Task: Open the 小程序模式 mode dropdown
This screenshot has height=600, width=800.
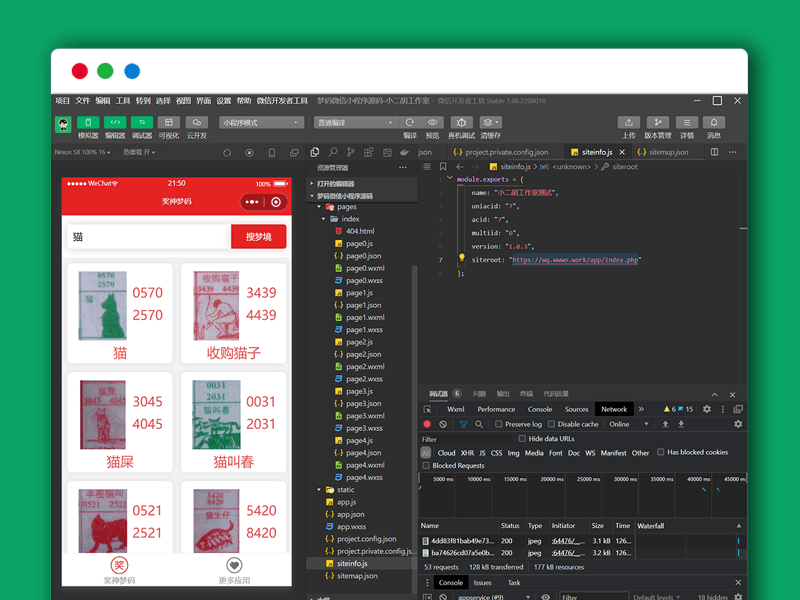Action: point(262,123)
